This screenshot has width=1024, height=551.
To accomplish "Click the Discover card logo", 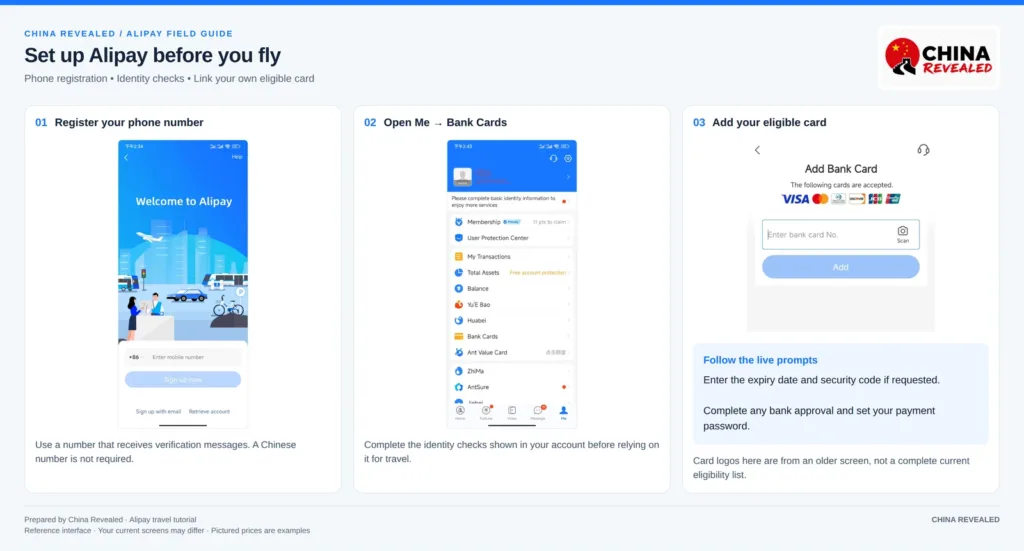I will coord(857,199).
